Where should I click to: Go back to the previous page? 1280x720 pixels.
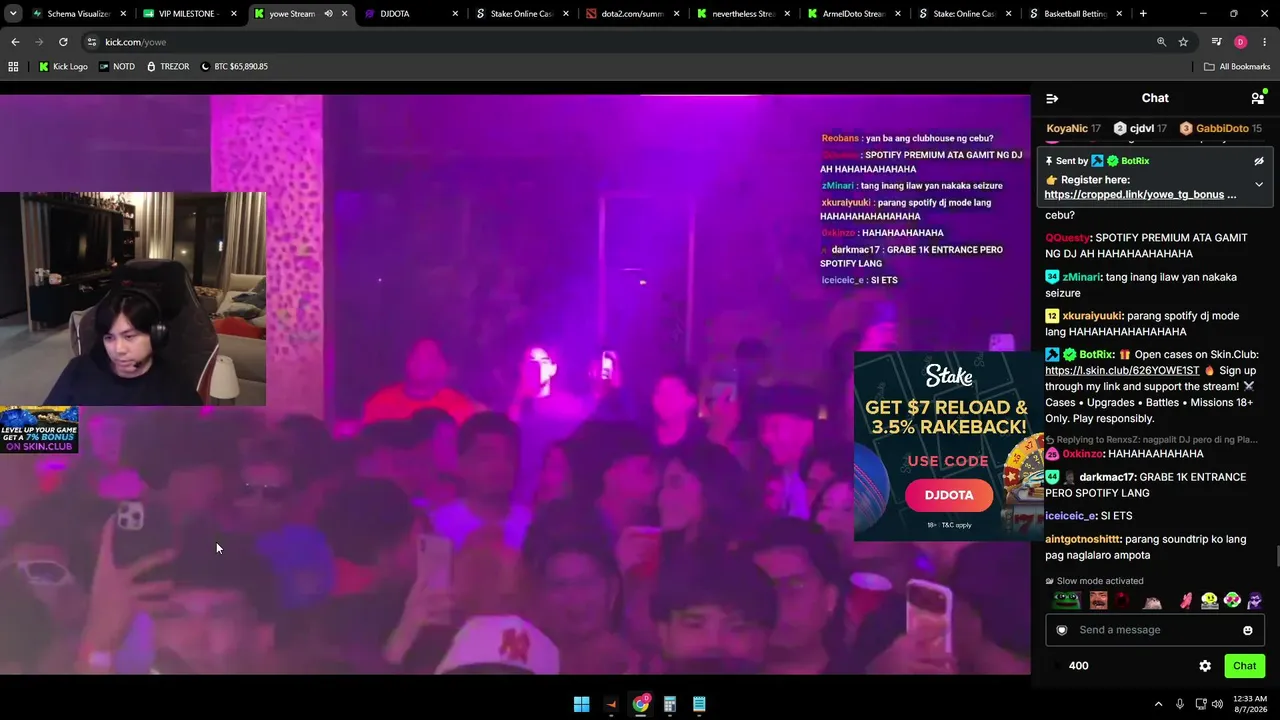[15, 42]
